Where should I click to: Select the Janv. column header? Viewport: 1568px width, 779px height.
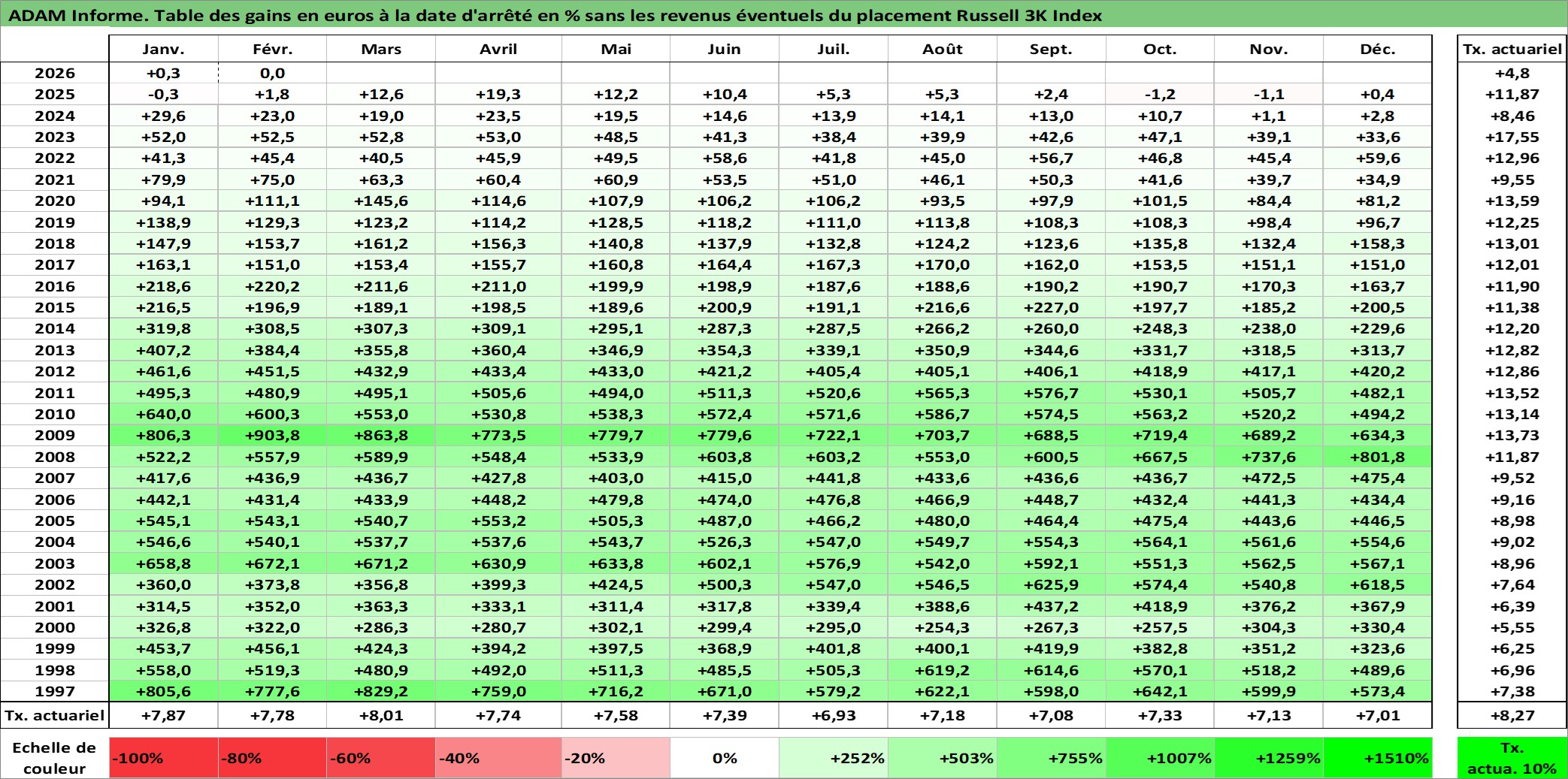[x=164, y=49]
